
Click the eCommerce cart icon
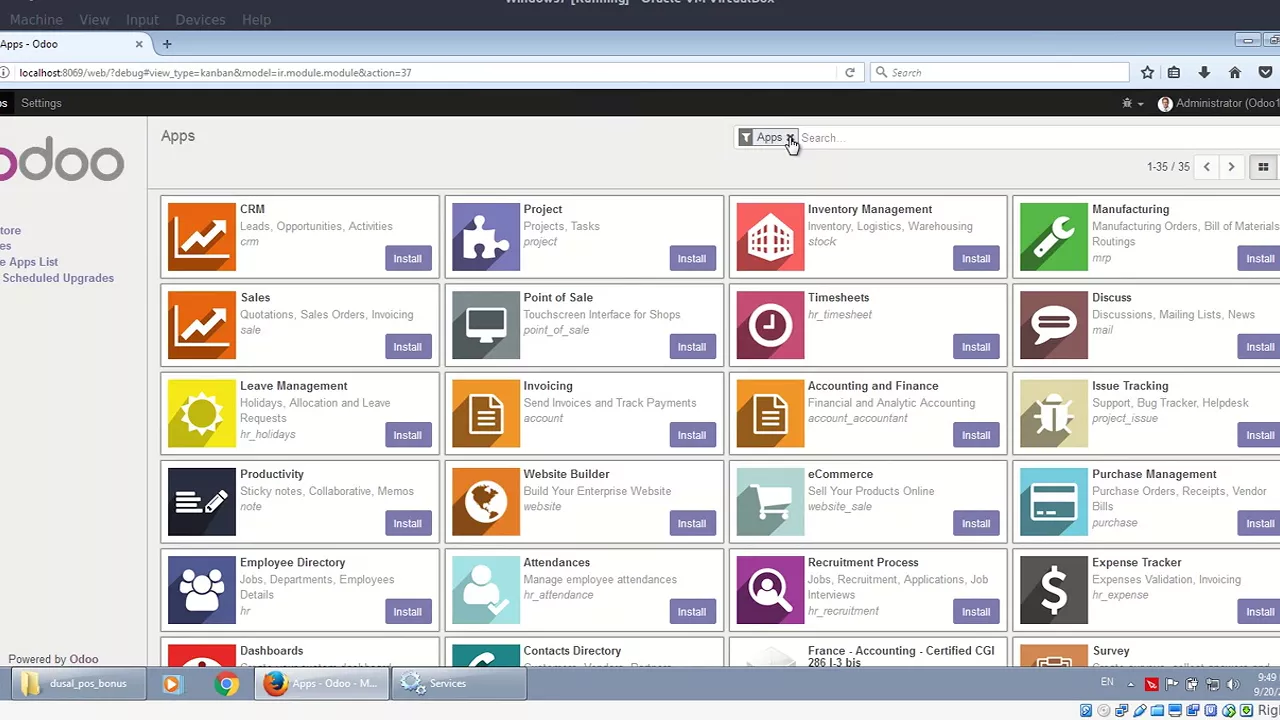click(x=770, y=502)
